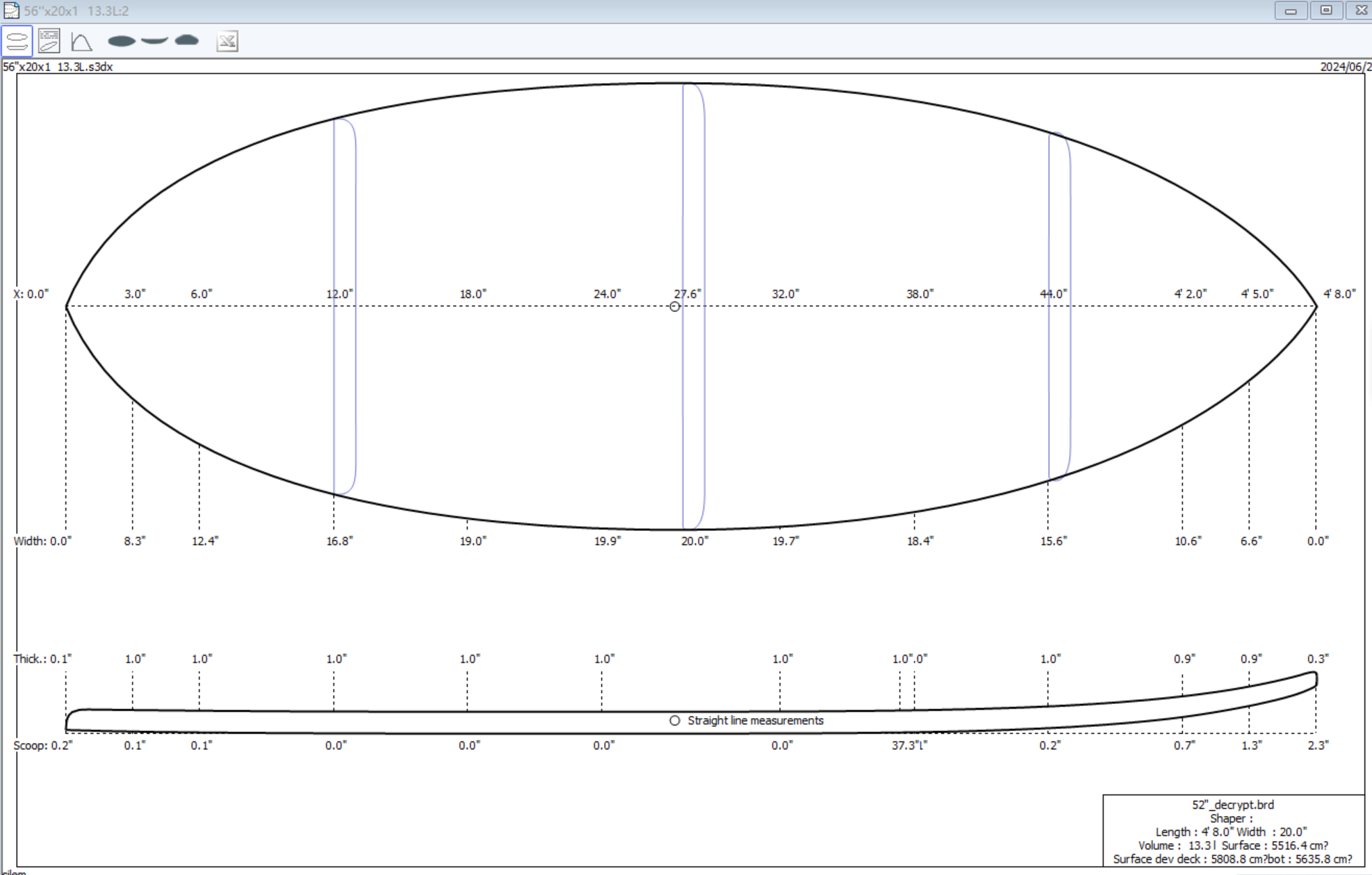Minimize the document window
Screen dimensions: 1372x875
[x=1291, y=10]
